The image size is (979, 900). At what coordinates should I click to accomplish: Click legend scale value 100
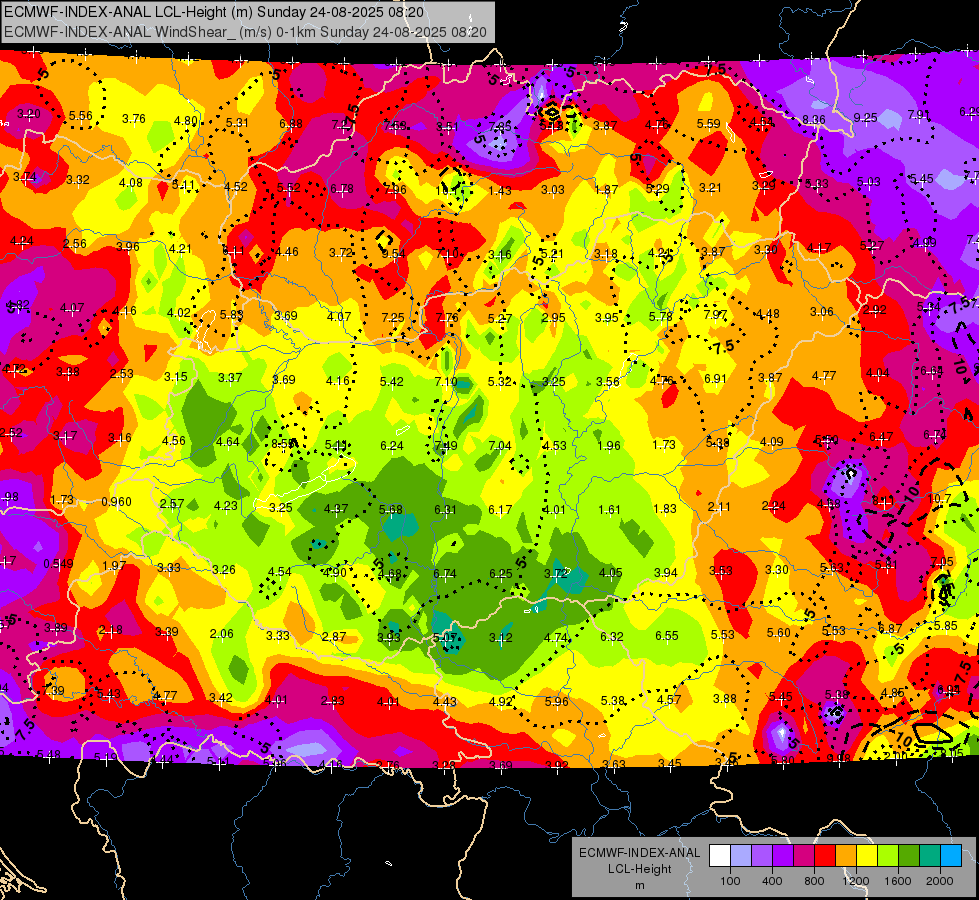point(730,881)
